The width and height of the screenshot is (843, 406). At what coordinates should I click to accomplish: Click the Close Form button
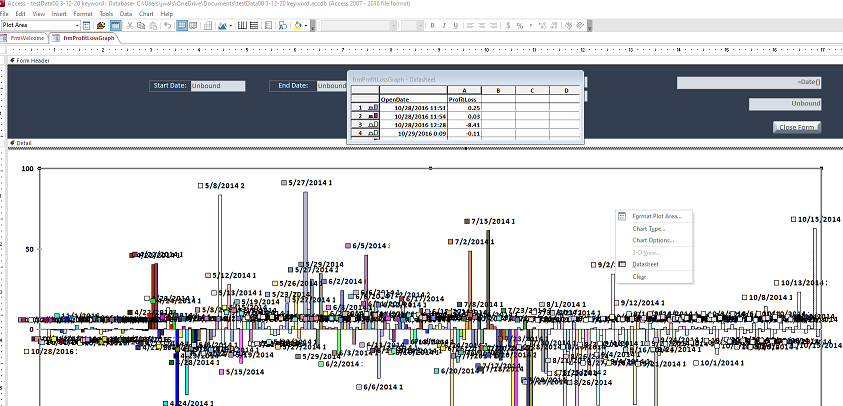pyautogui.click(x=797, y=127)
